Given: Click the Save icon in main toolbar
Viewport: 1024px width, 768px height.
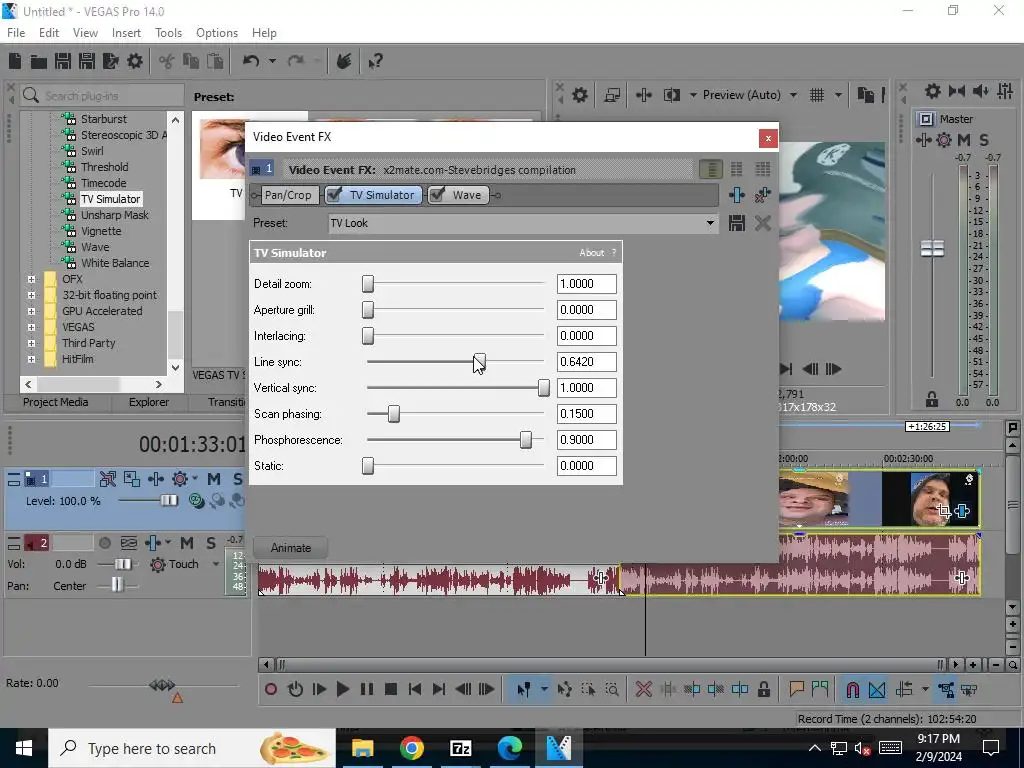Looking at the screenshot, I should [63, 61].
